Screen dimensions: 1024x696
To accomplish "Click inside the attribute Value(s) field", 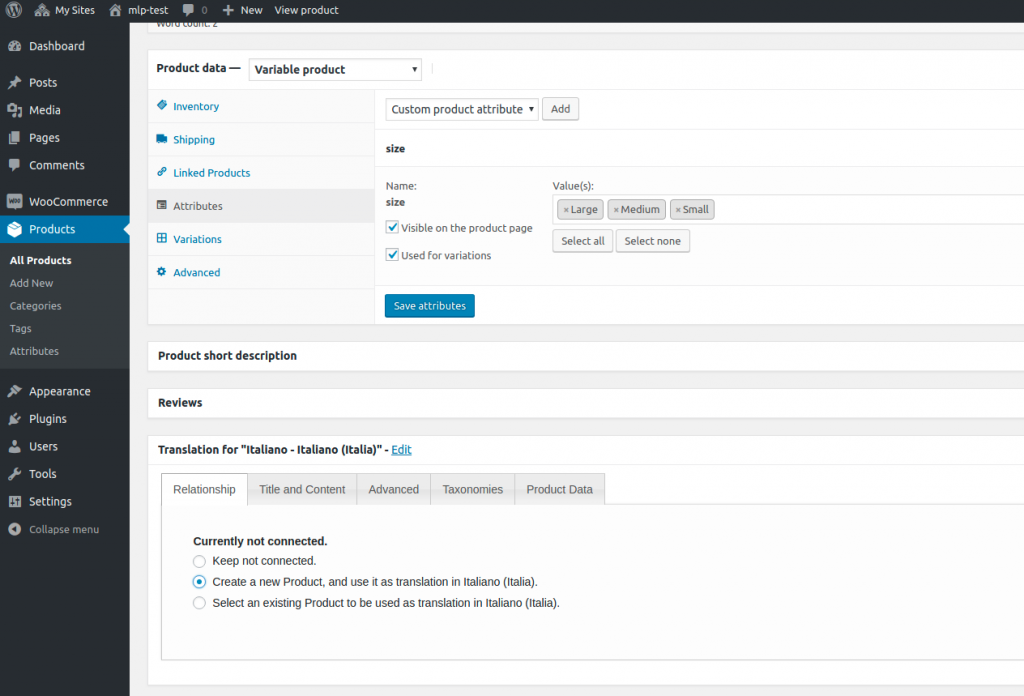I will point(860,209).
